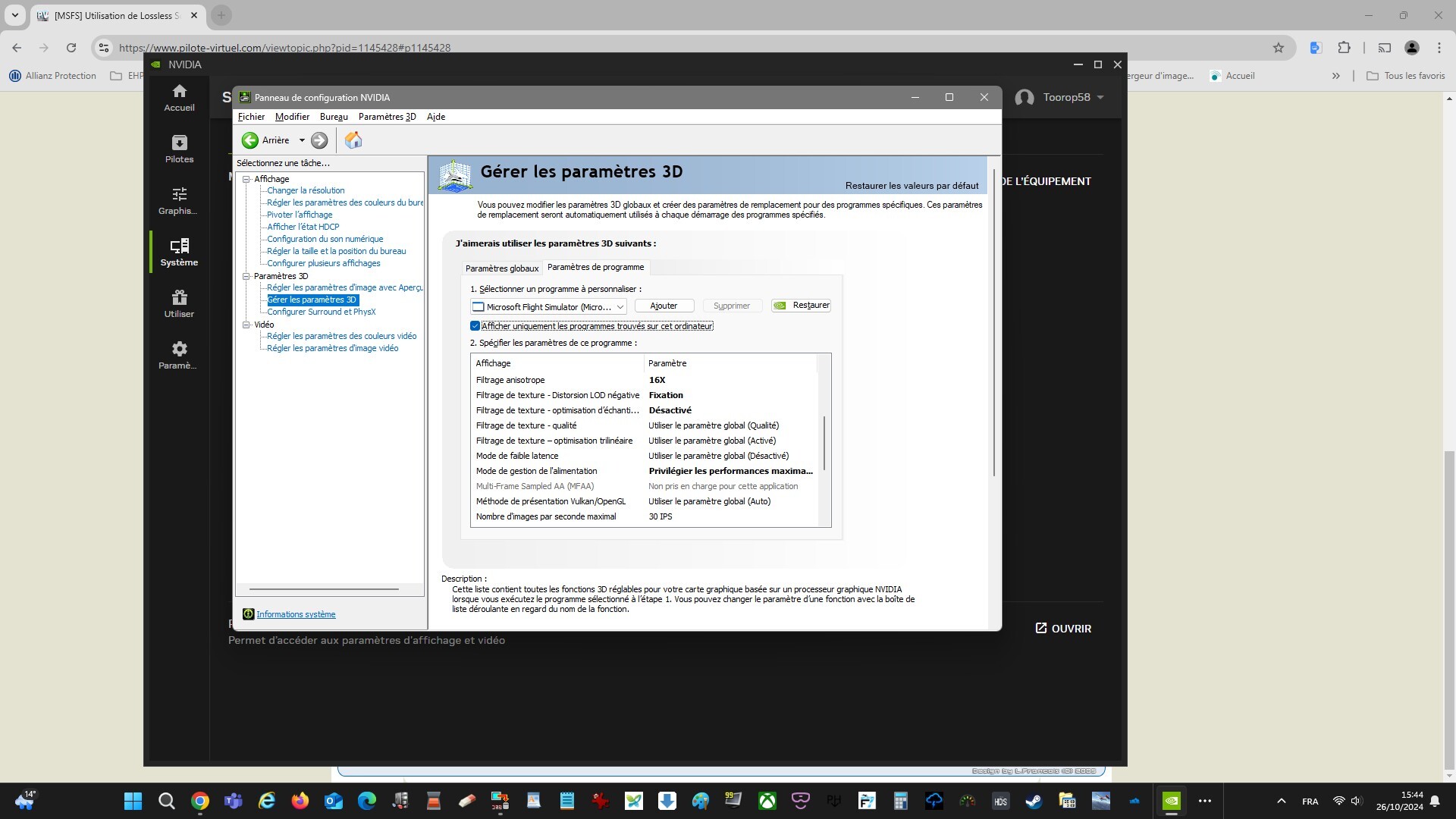This screenshot has height=819, width=1456.
Task: Click the Restaurer button
Action: click(802, 306)
